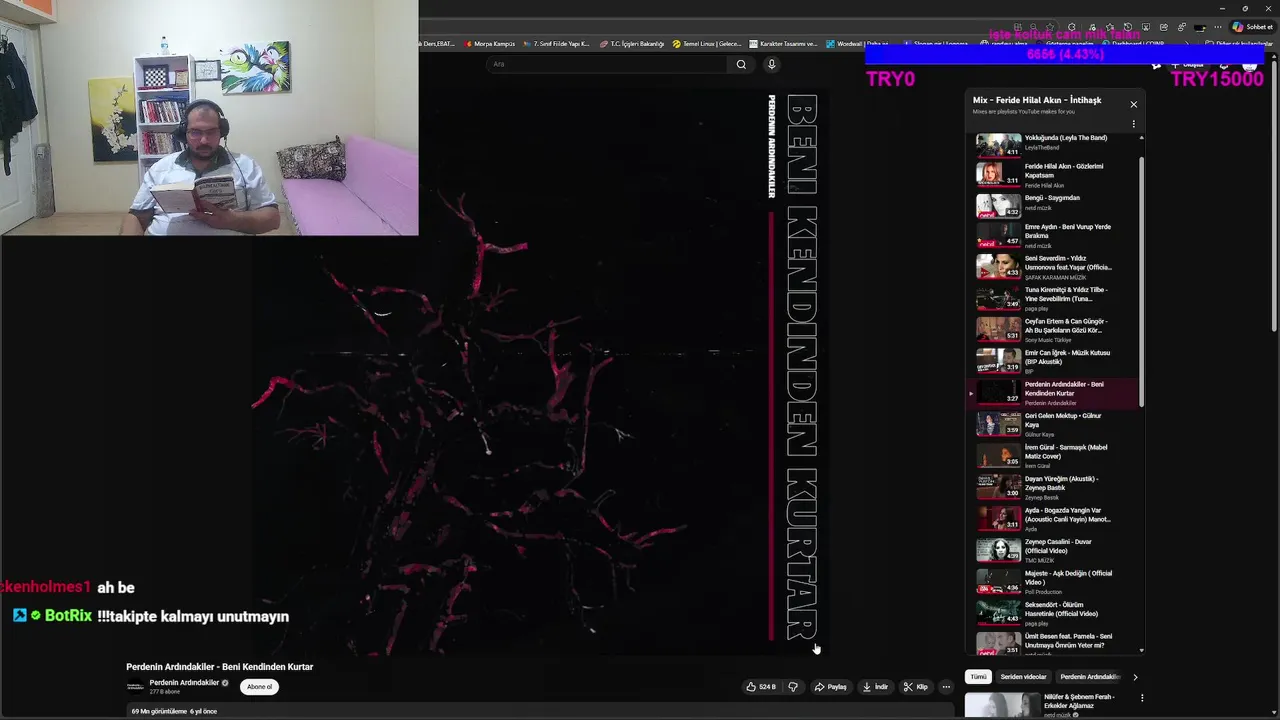This screenshot has height=720, width=1280.
Task: Click the Klip clip button
Action: point(916,687)
